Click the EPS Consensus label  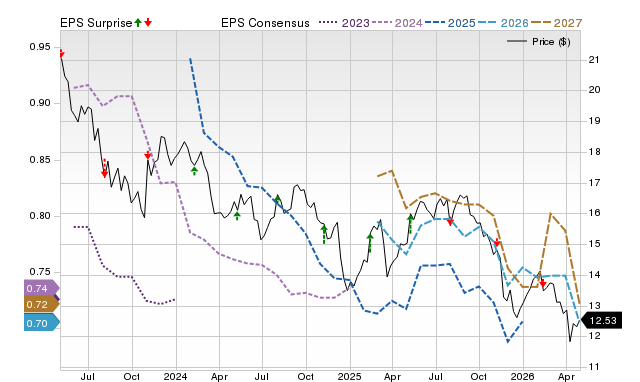pos(265,23)
